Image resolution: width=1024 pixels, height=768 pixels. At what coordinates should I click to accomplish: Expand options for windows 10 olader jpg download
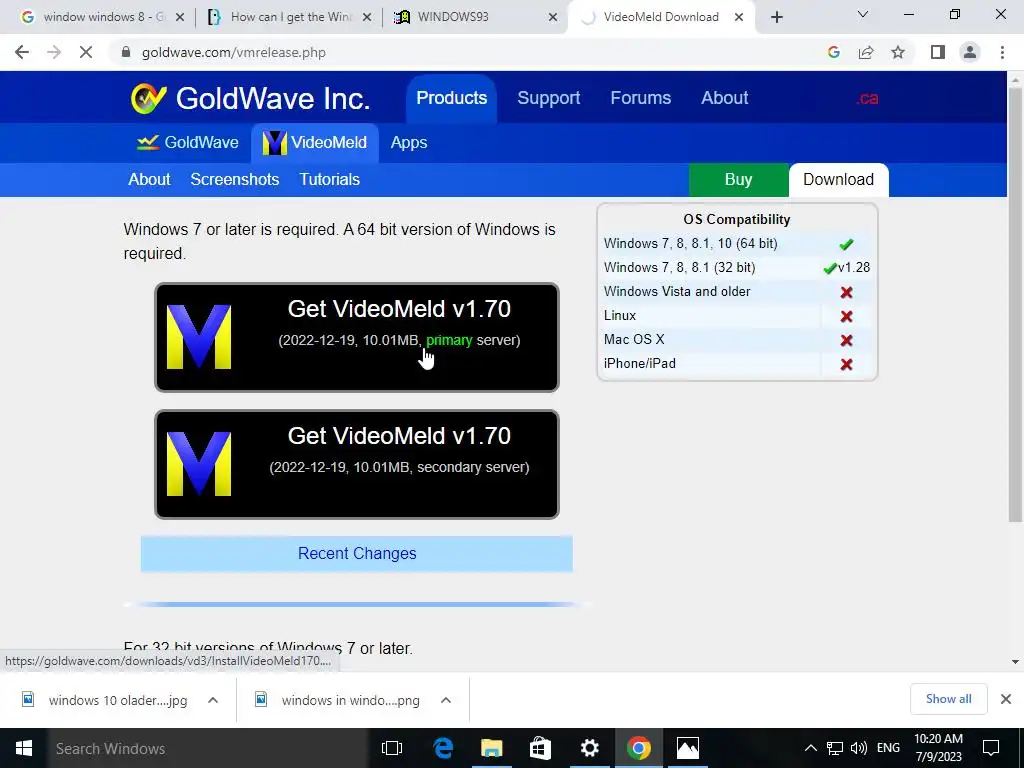(213, 700)
